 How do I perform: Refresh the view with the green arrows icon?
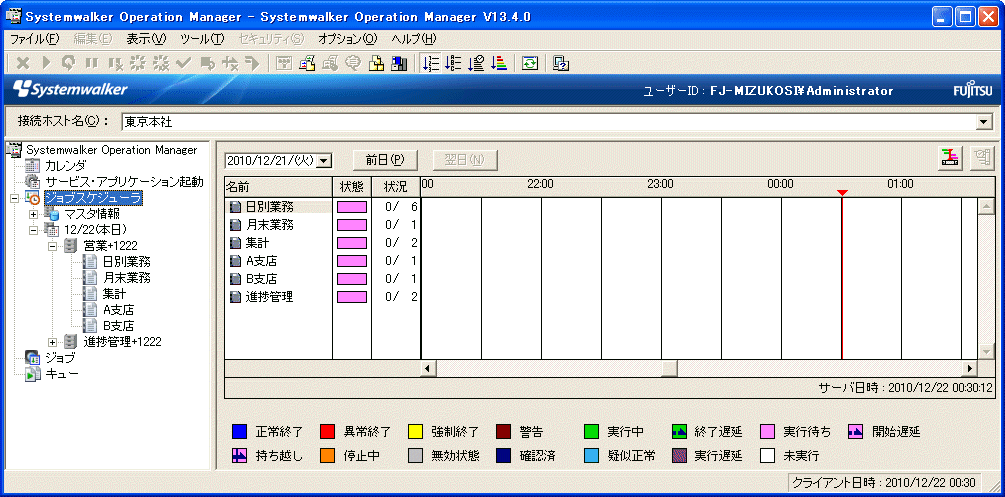point(529,63)
